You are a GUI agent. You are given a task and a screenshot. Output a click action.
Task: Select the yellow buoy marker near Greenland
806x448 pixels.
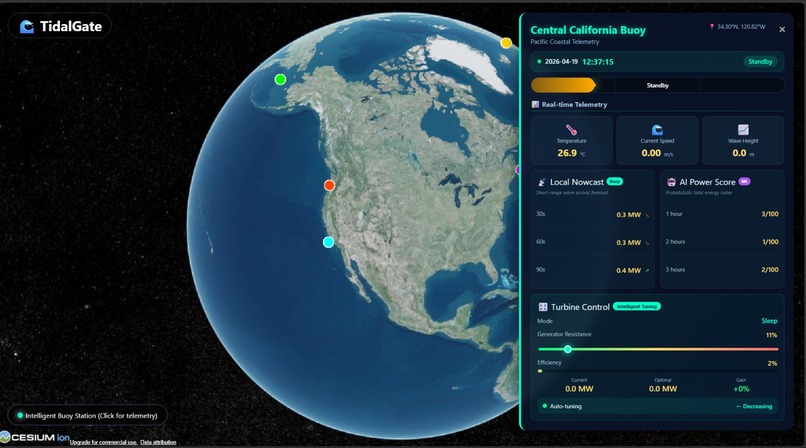tap(506, 43)
